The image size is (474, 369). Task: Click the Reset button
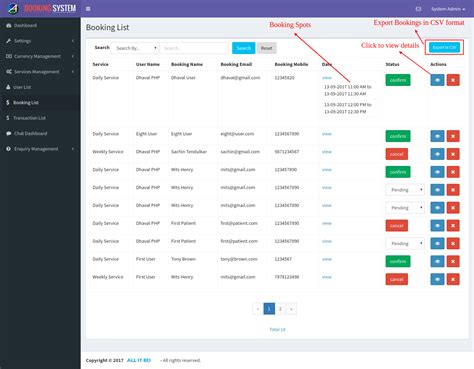(x=266, y=48)
